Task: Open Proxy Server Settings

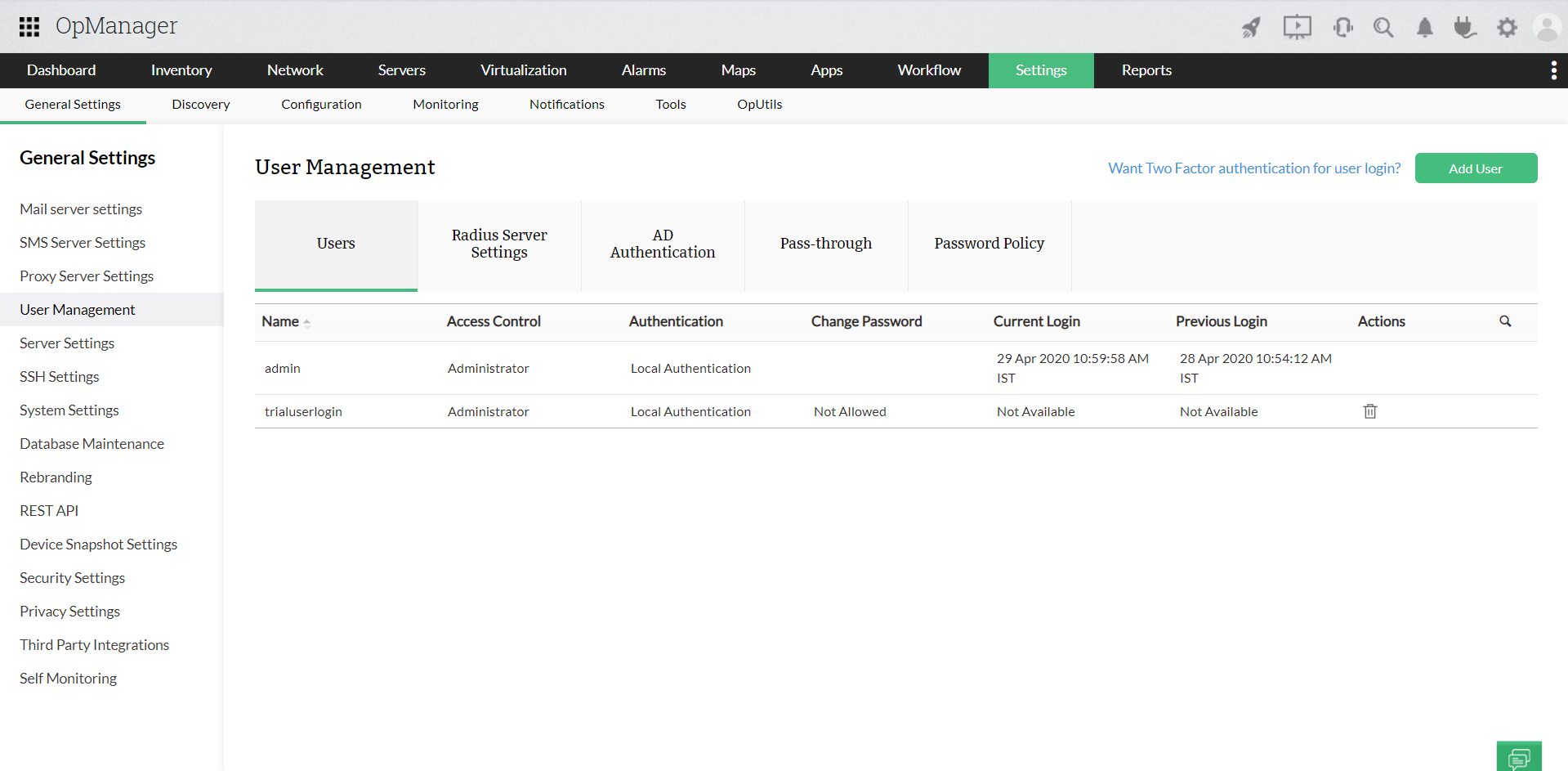Action: 87,276
